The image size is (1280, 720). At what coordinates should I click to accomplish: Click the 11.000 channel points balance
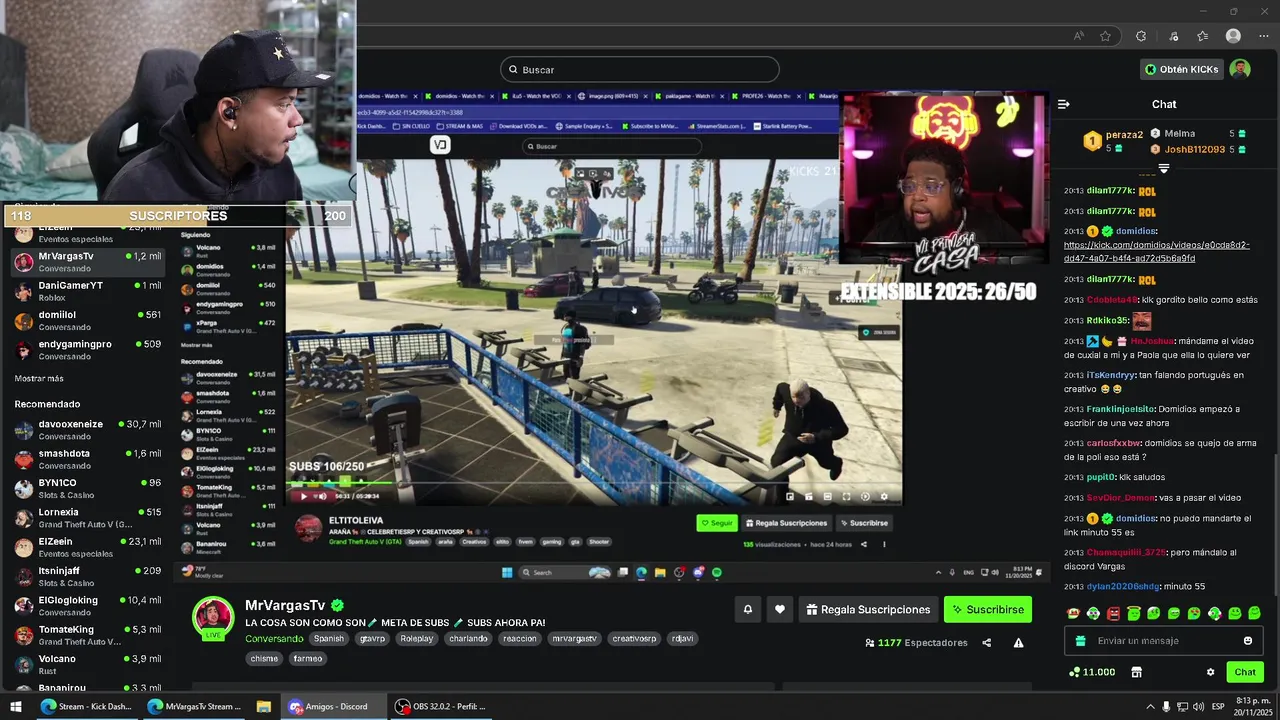(1092, 672)
